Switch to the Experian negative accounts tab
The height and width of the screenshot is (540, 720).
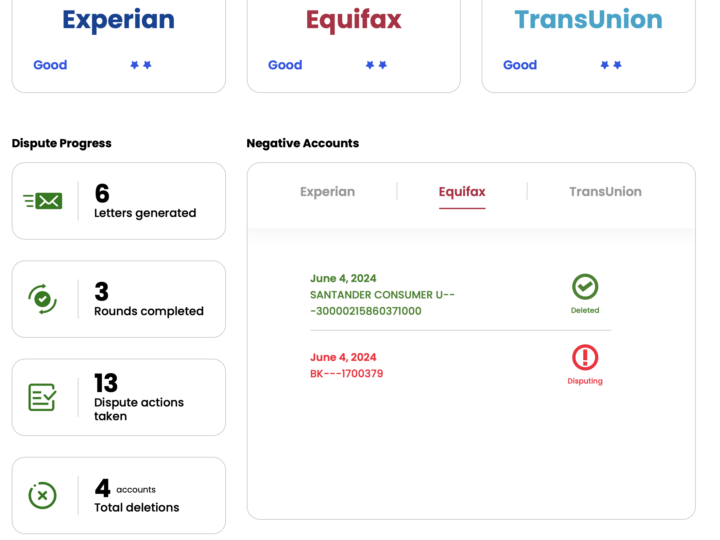[x=327, y=192]
